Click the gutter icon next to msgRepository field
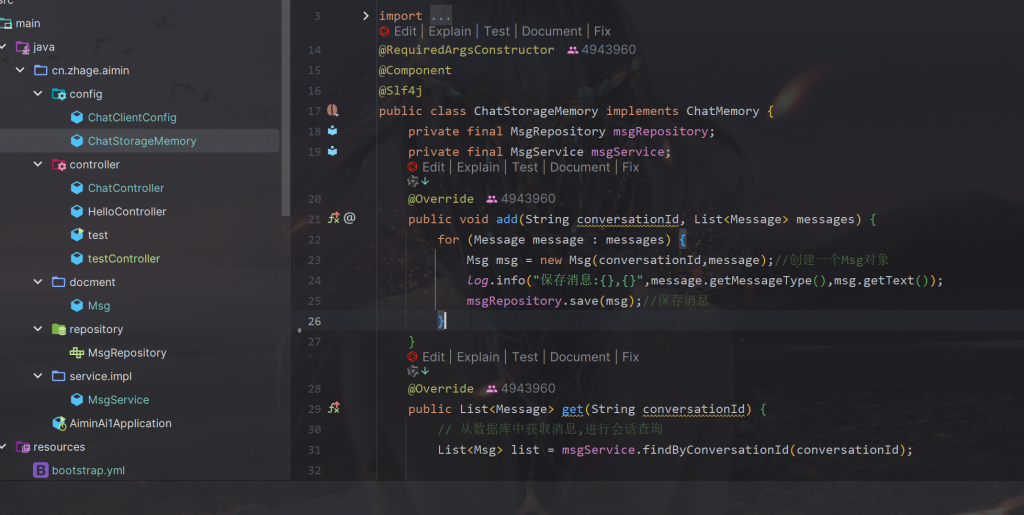 click(x=333, y=131)
